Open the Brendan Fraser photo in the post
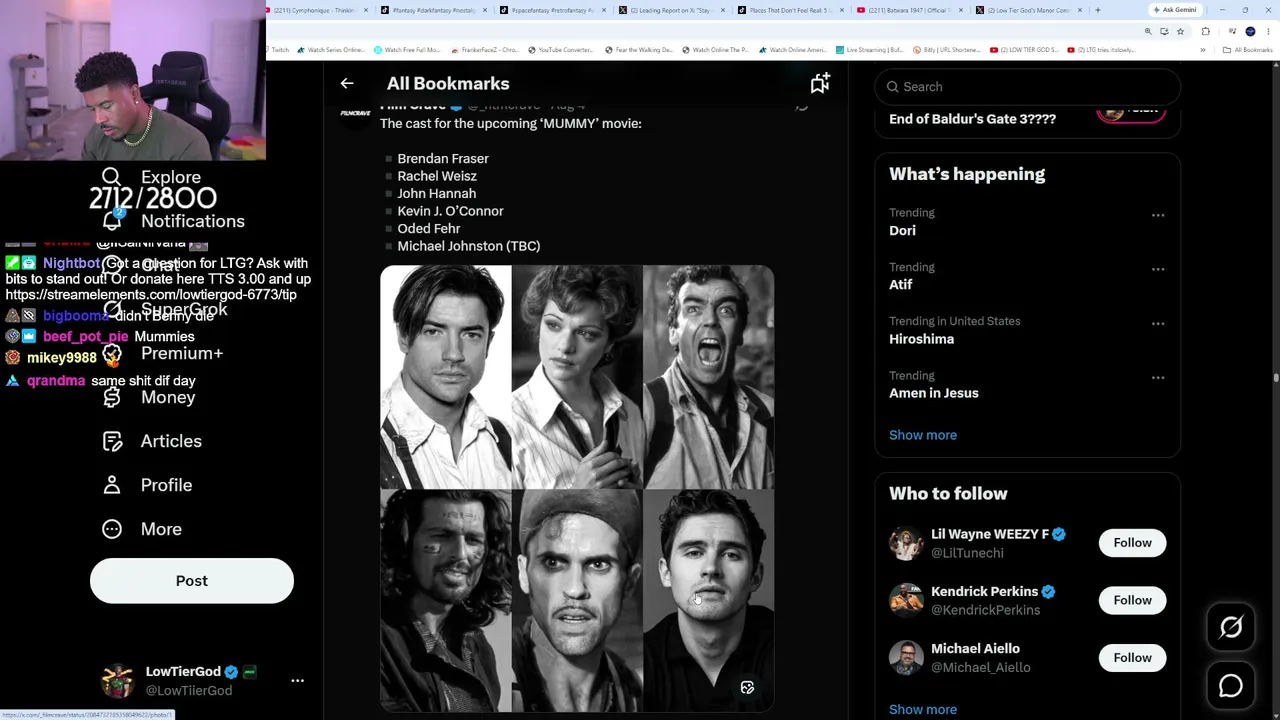Image resolution: width=1280 pixels, height=720 pixels. click(x=445, y=377)
